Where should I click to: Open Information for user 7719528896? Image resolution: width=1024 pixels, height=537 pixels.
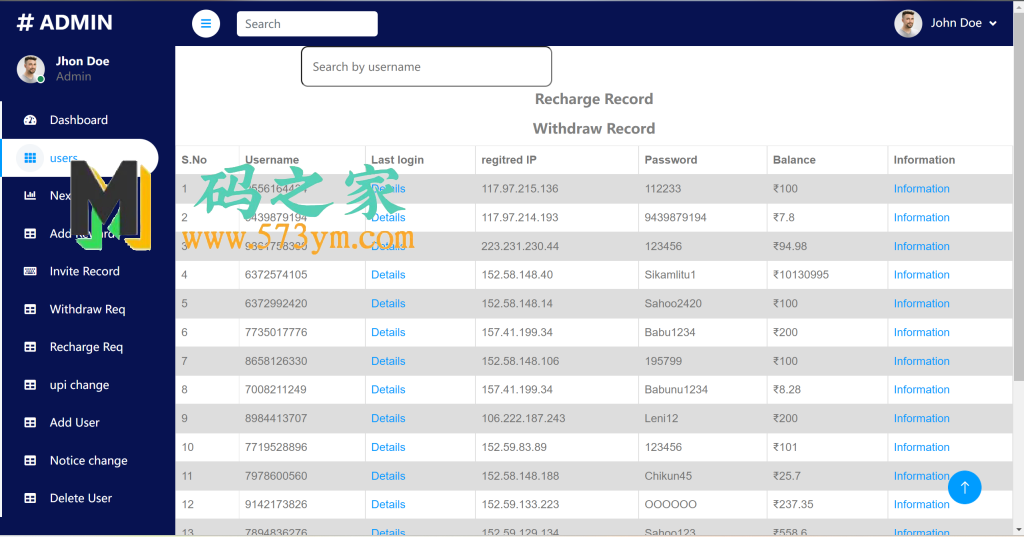point(921,447)
